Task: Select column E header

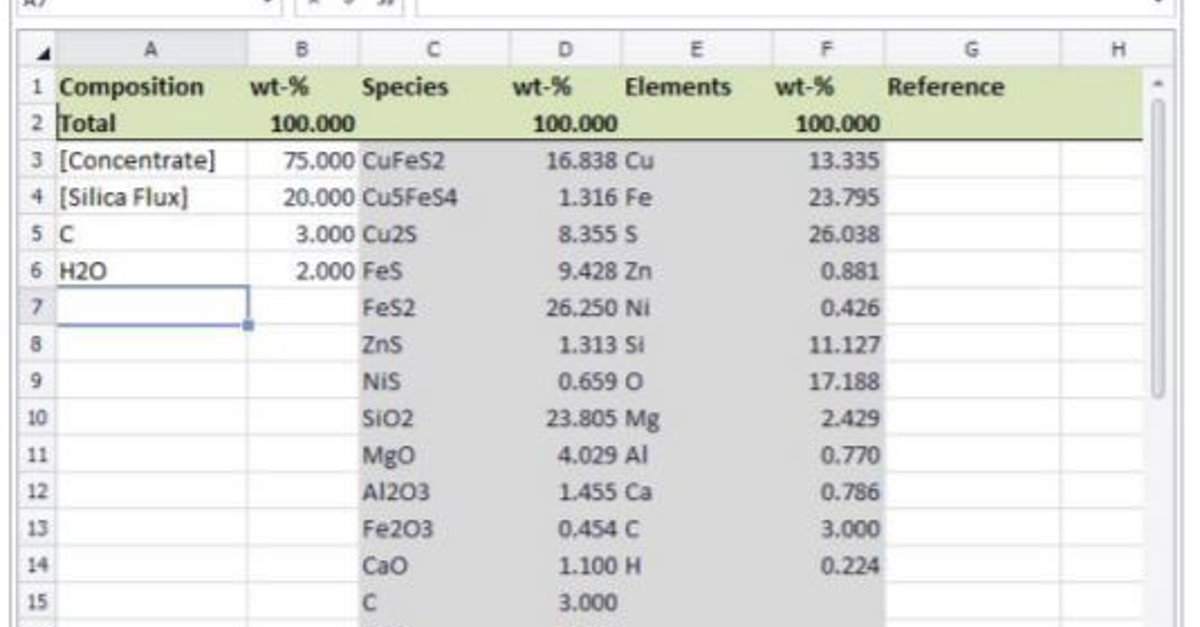Action: click(x=697, y=50)
